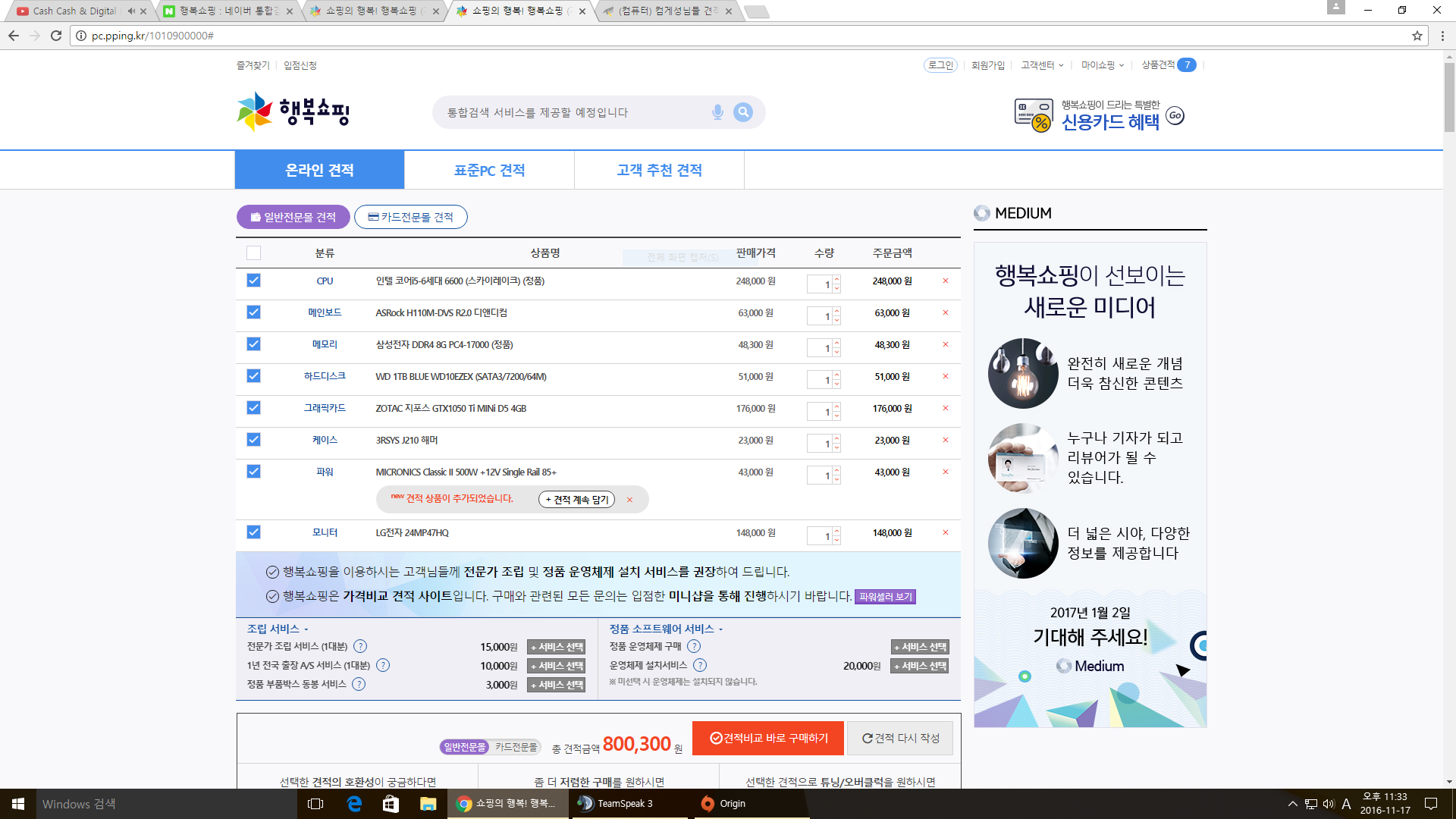This screenshot has width=1456, height=819.
Task: Open the credit card benefit Go icon
Action: click(1175, 115)
